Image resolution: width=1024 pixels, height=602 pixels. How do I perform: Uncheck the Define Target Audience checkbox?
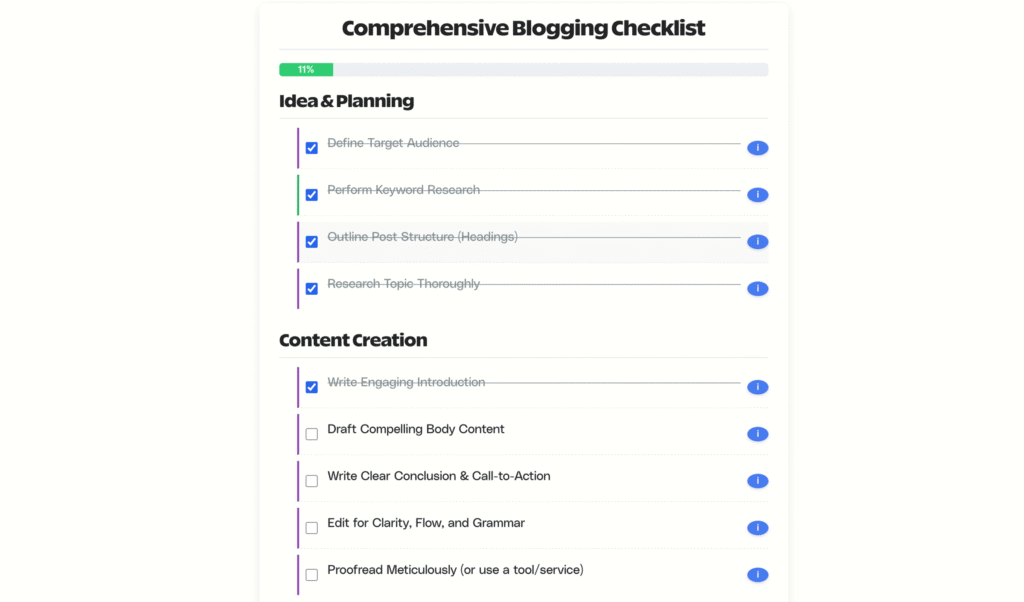[311, 147]
